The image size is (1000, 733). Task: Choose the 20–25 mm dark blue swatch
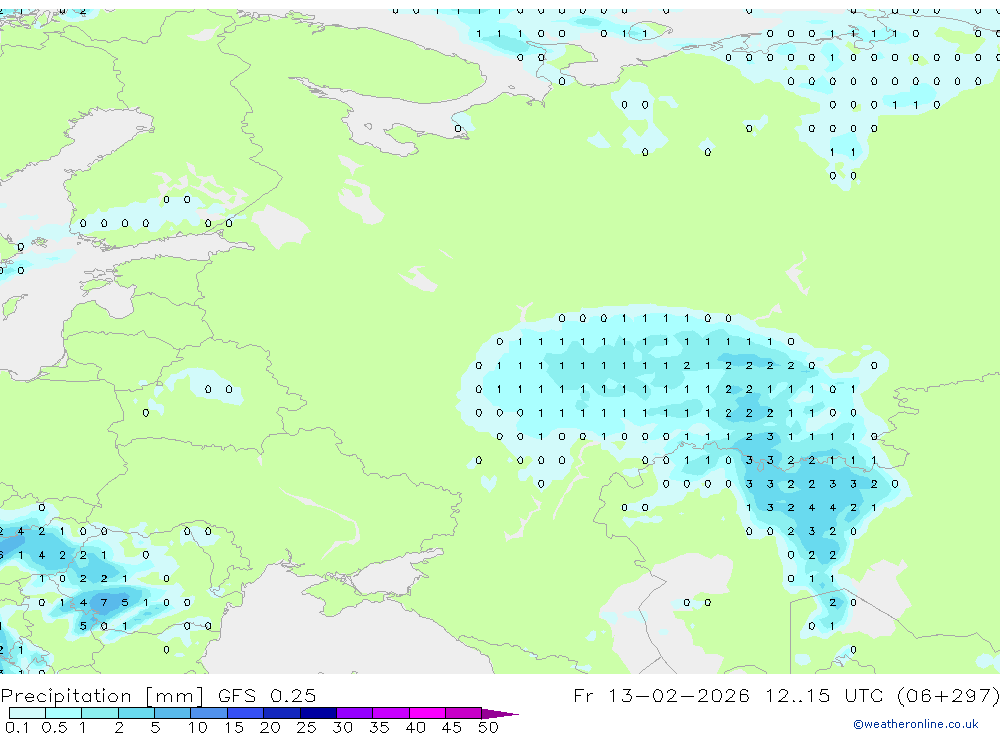click(282, 713)
